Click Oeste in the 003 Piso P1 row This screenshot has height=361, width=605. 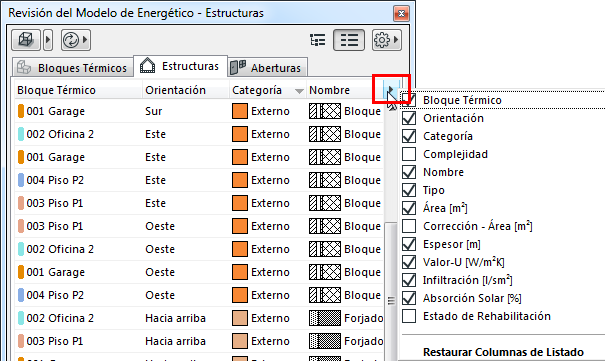pyautogui.click(x=160, y=226)
